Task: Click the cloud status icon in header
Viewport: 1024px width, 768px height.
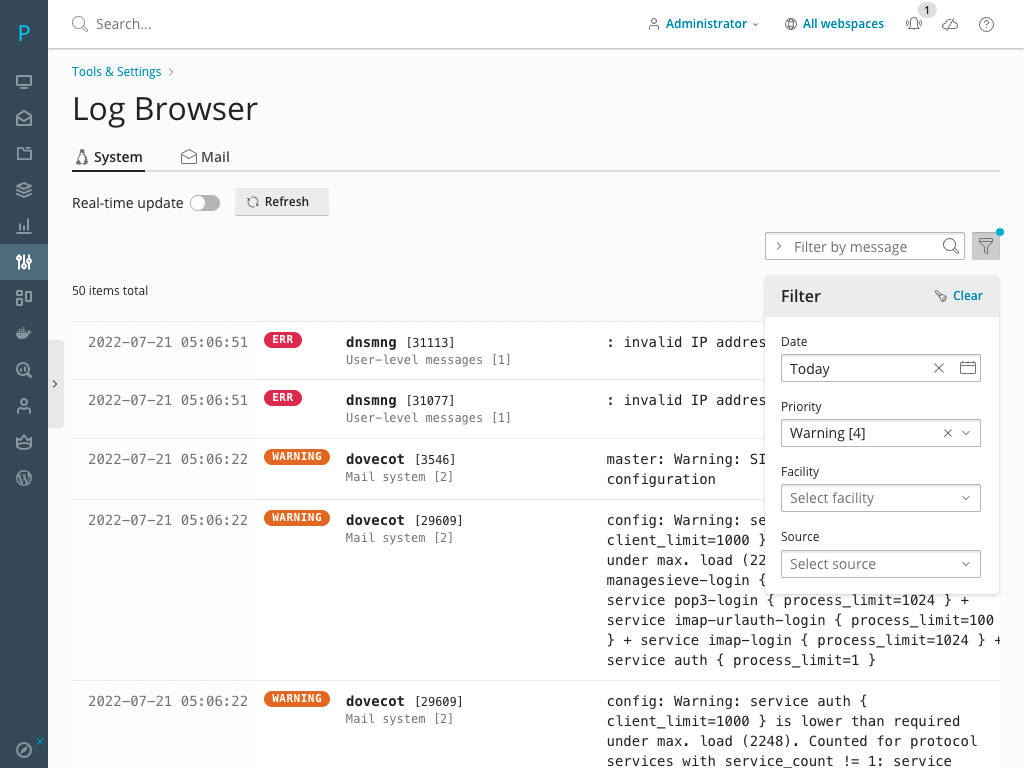Action: tap(950, 24)
